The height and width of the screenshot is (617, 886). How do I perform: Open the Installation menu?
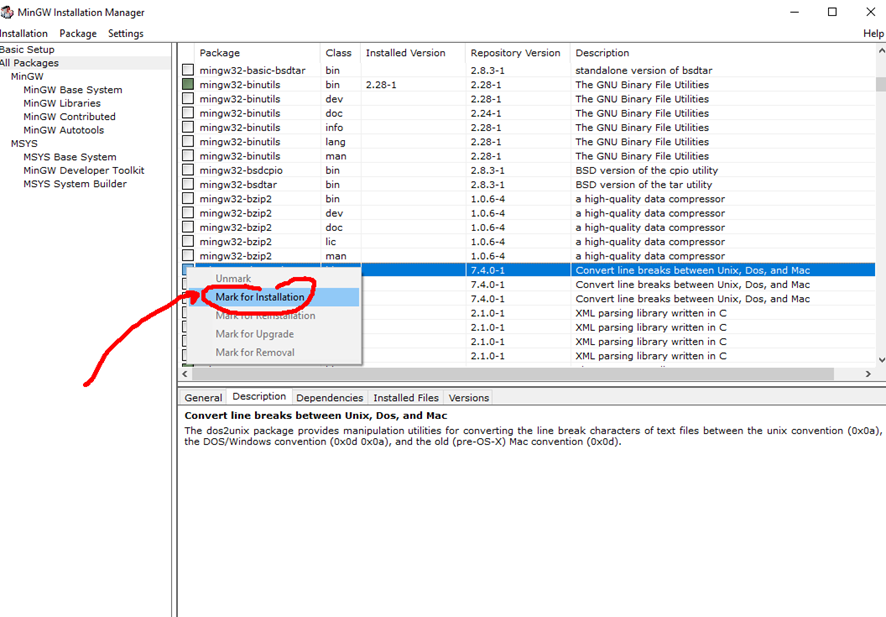click(23, 33)
